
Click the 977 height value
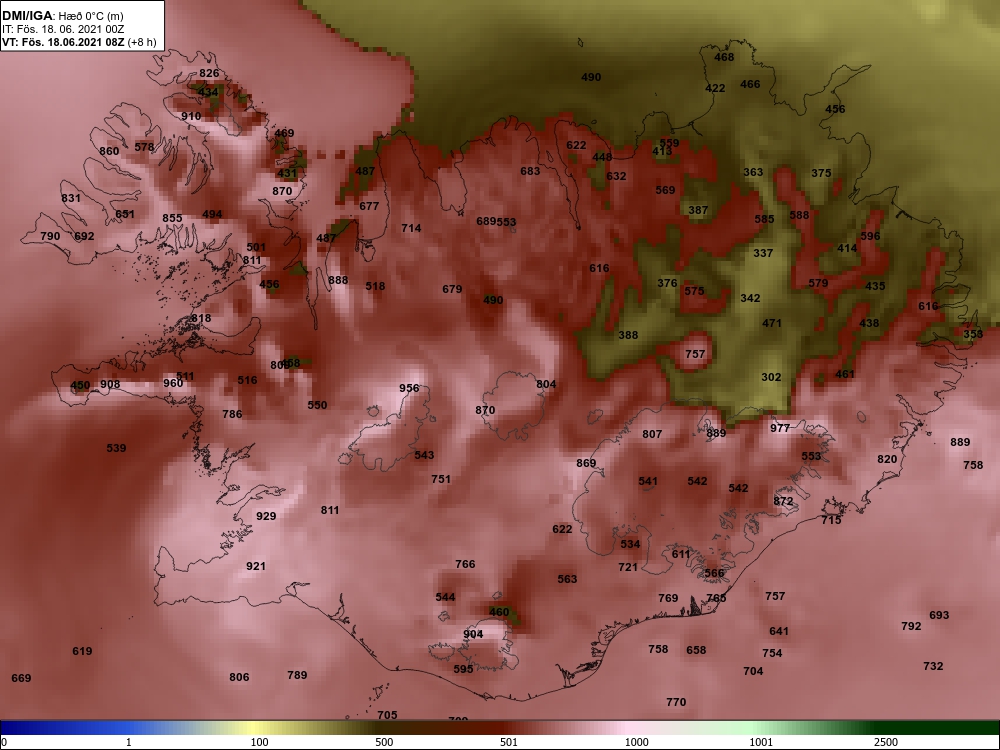tap(780, 428)
